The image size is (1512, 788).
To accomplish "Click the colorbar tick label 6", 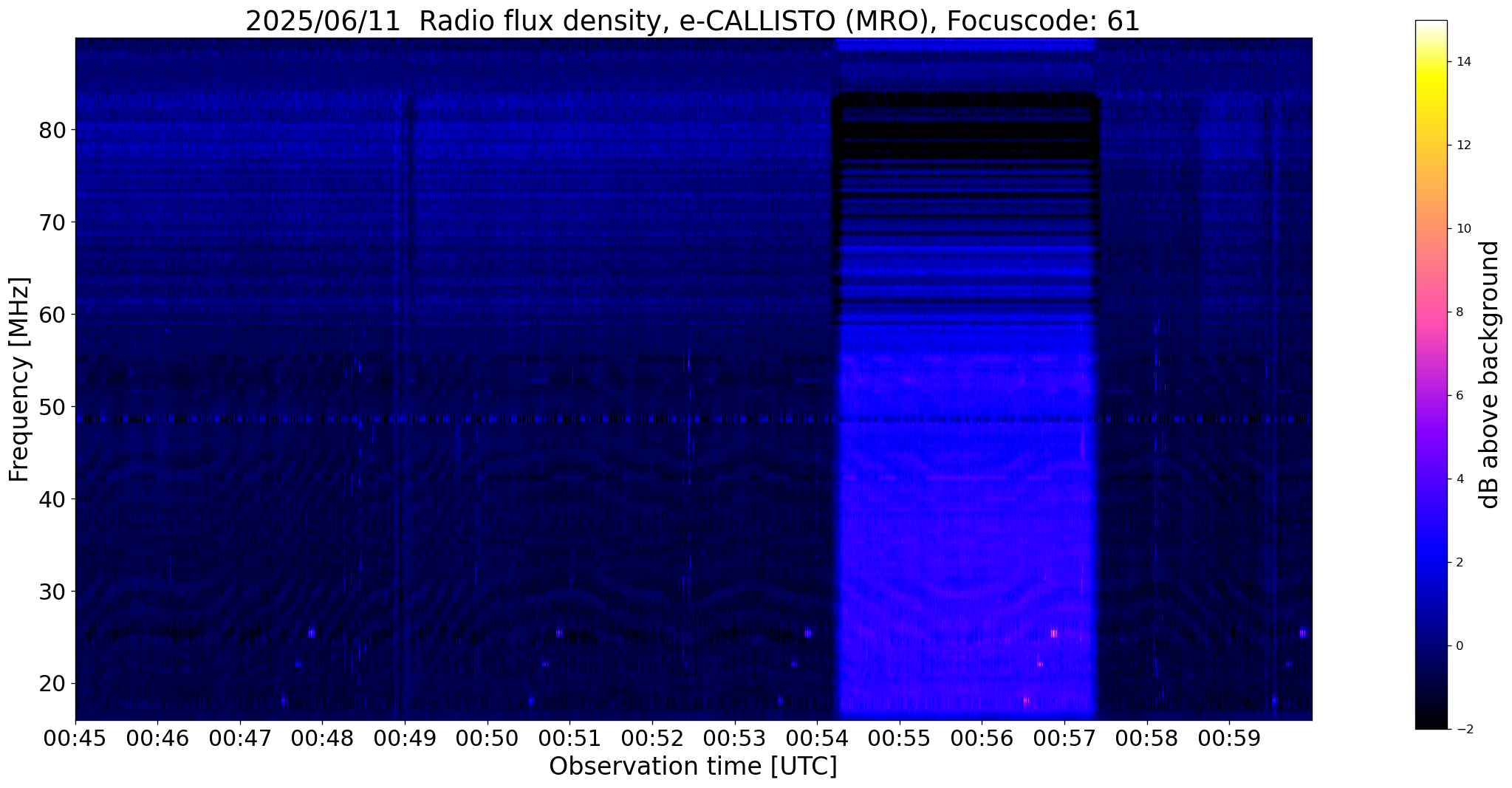I will [1459, 396].
